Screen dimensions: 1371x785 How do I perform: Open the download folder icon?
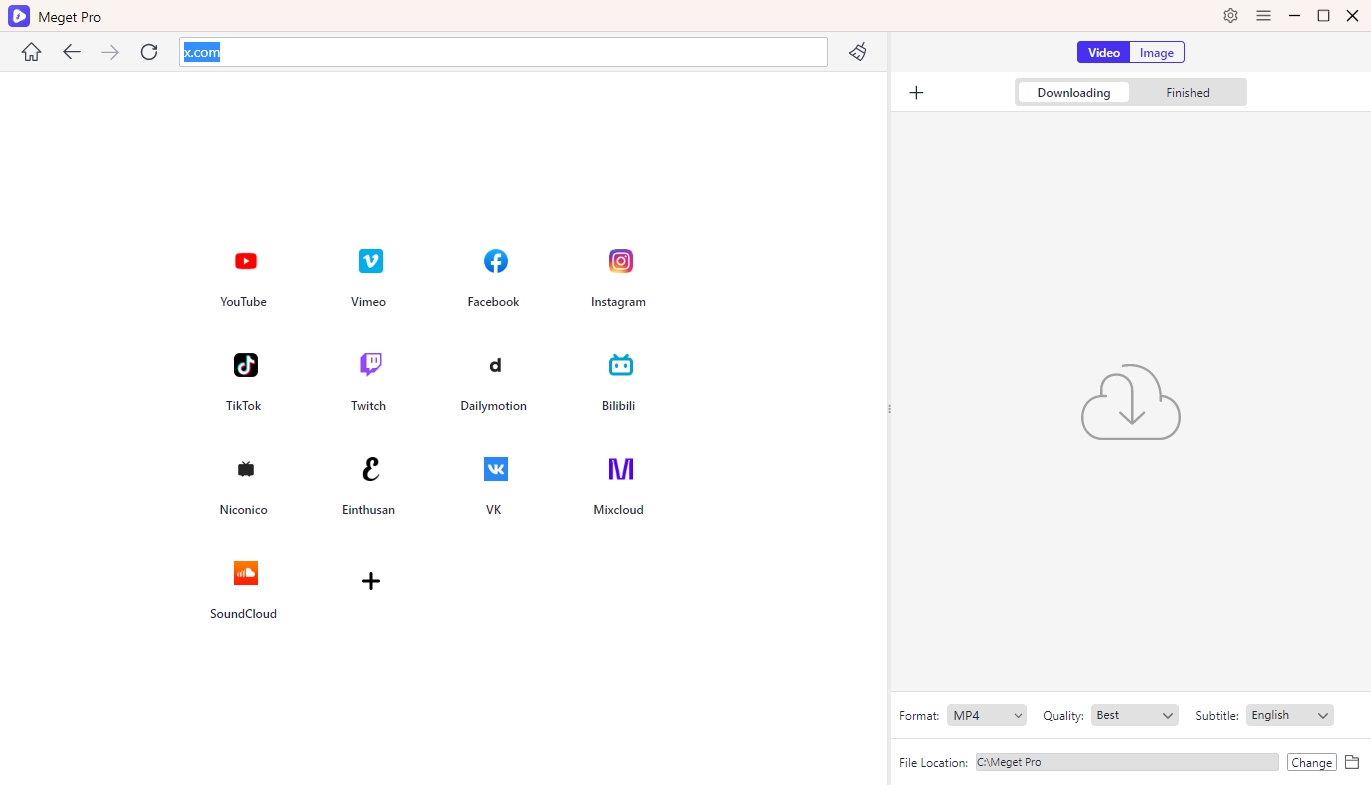tap(1352, 762)
